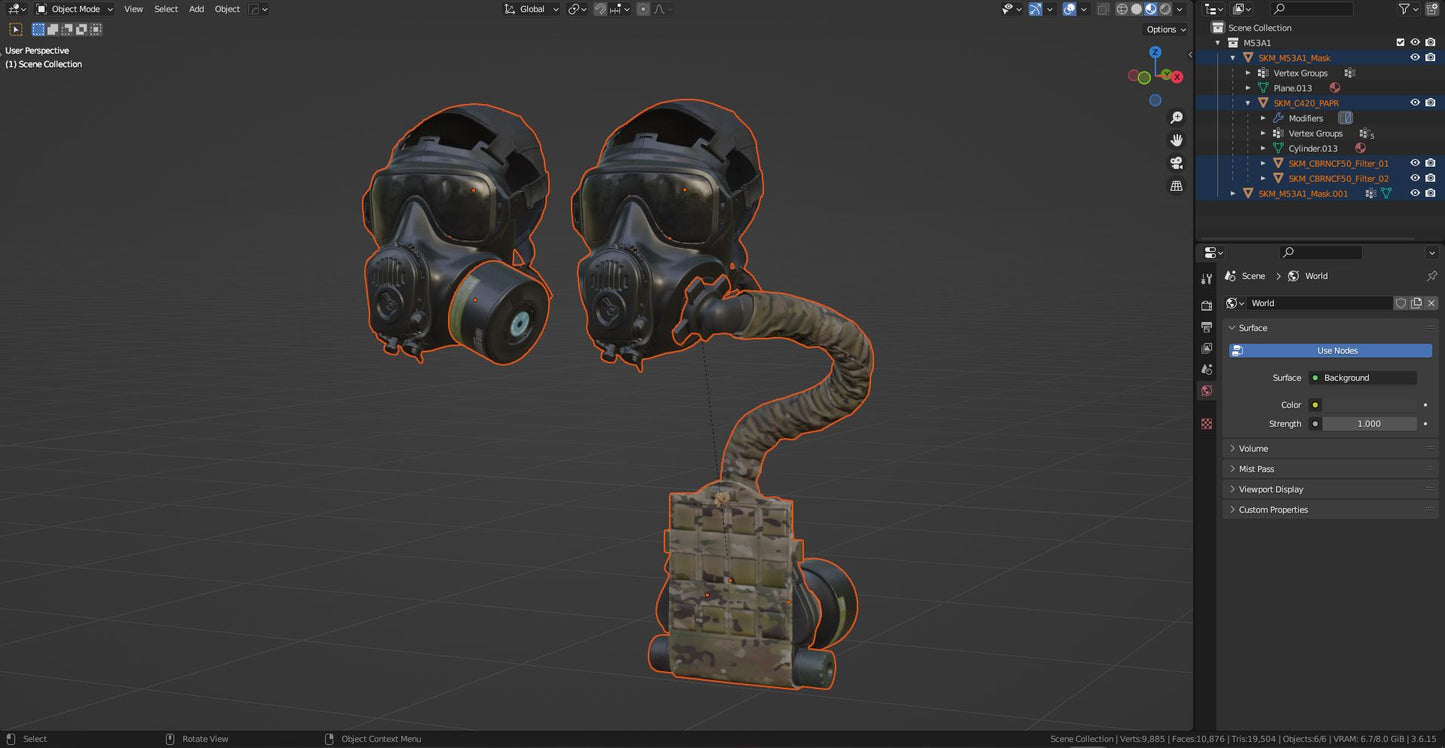Hide SKM_C420_PAPR with its eye icon
The width and height of the screenshot is (1445, 748).
1415,103
